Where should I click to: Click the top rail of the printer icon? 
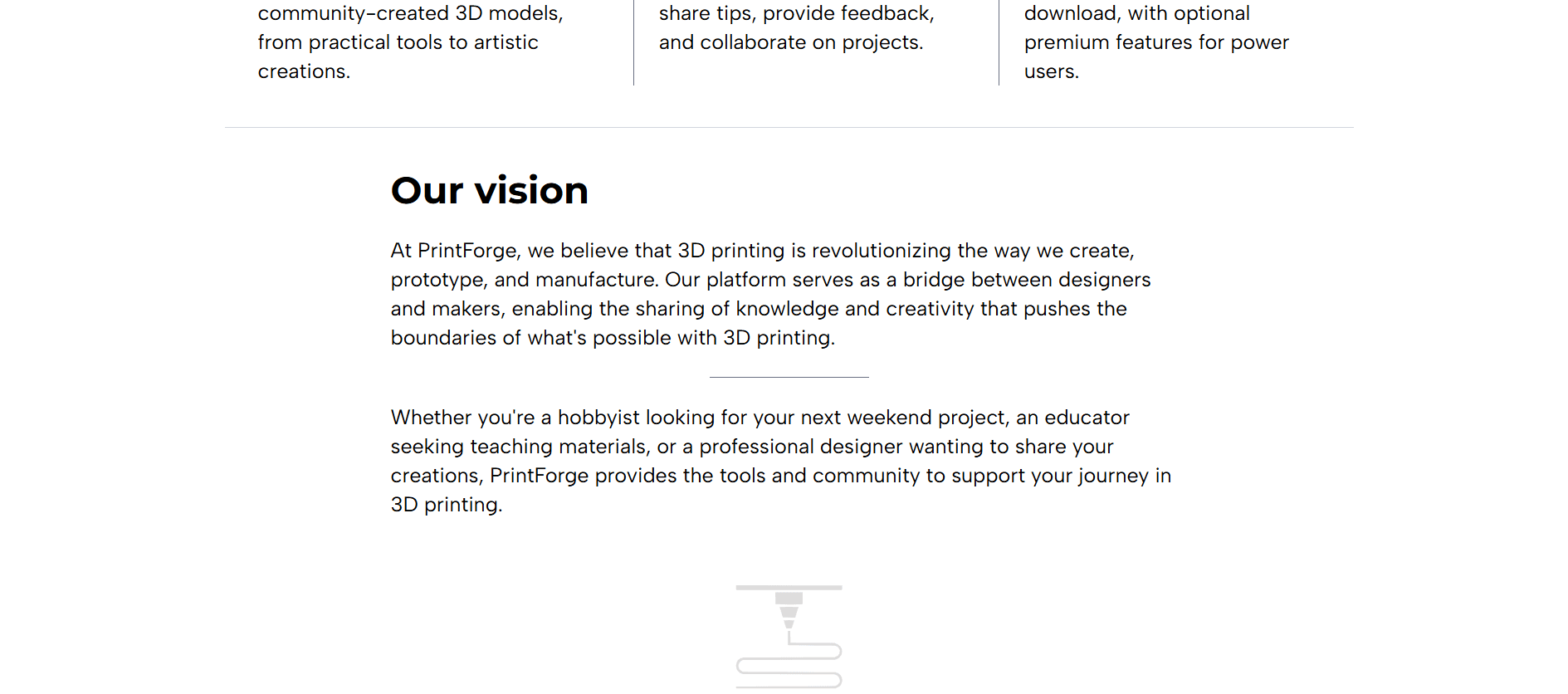(789, 588)
